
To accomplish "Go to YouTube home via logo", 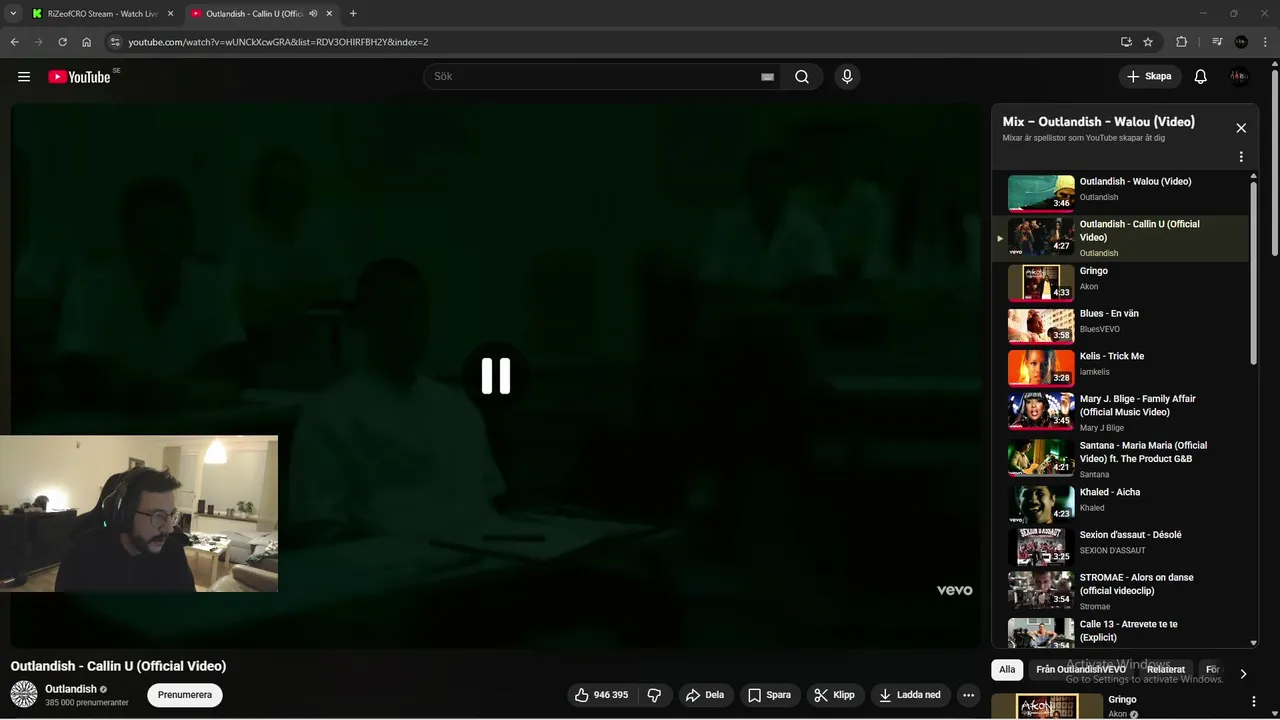I will pyautogui.click(x=79, y=77).
